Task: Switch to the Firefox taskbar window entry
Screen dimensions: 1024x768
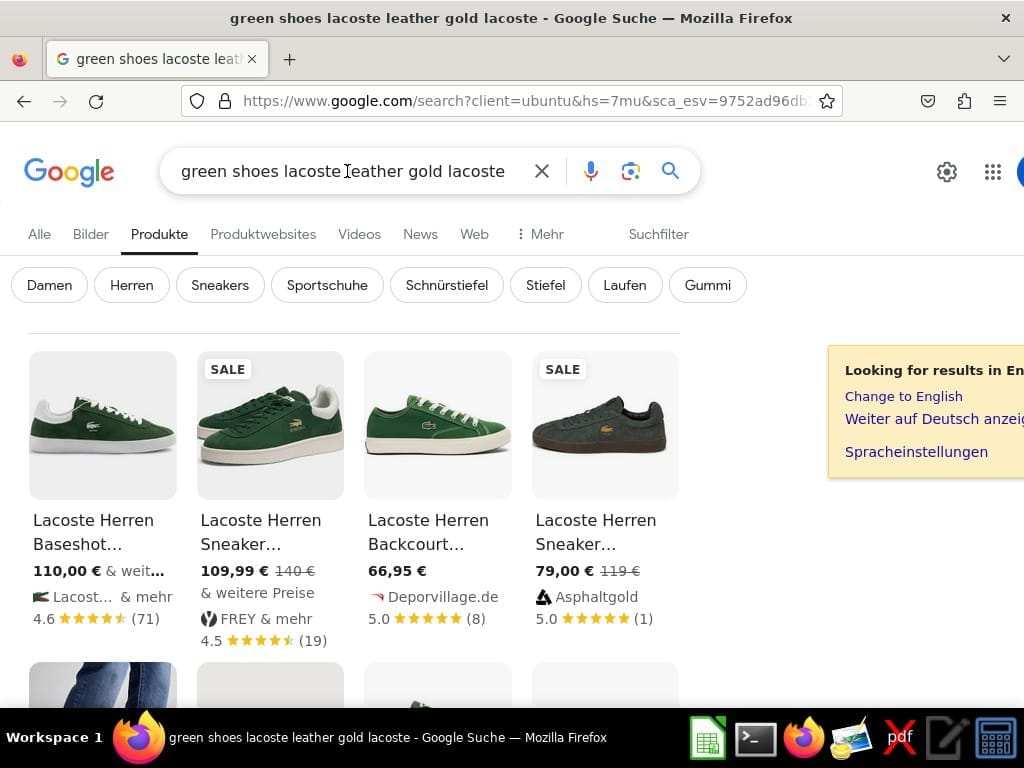Action: (x=360, y=738)
